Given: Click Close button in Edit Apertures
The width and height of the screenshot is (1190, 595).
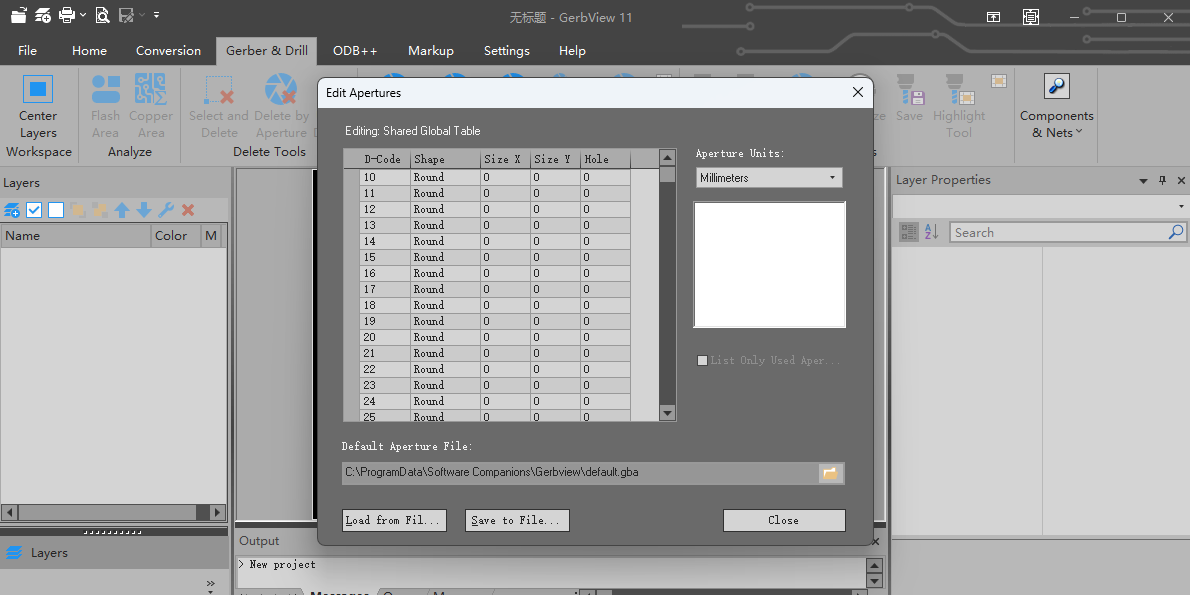Looking at the screenshot, I should 783,520.
